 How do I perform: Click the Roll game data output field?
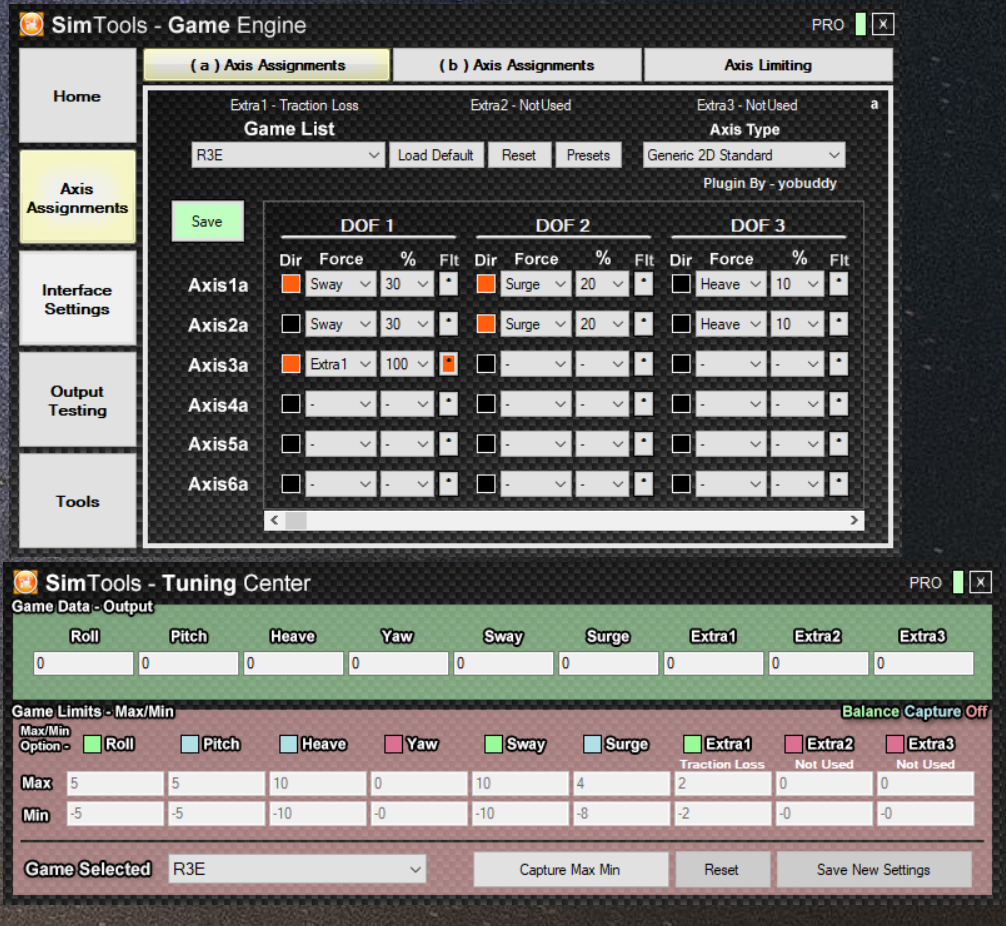[x=83, y=663]
